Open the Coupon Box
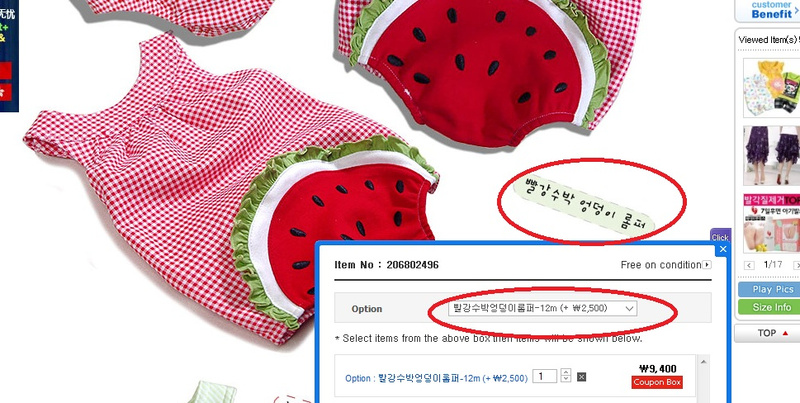 click(657, 382)
